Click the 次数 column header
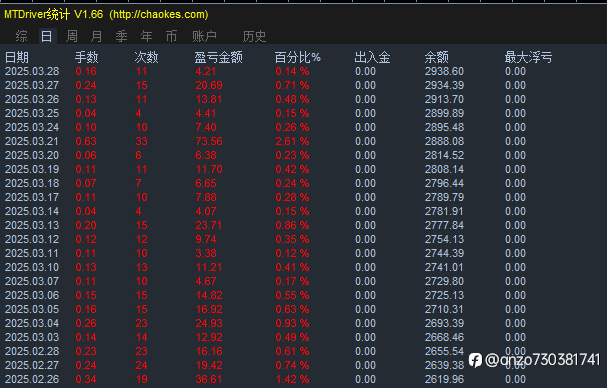Image resolution: width=607 pixels, height=388 pixels. point(146,57)
